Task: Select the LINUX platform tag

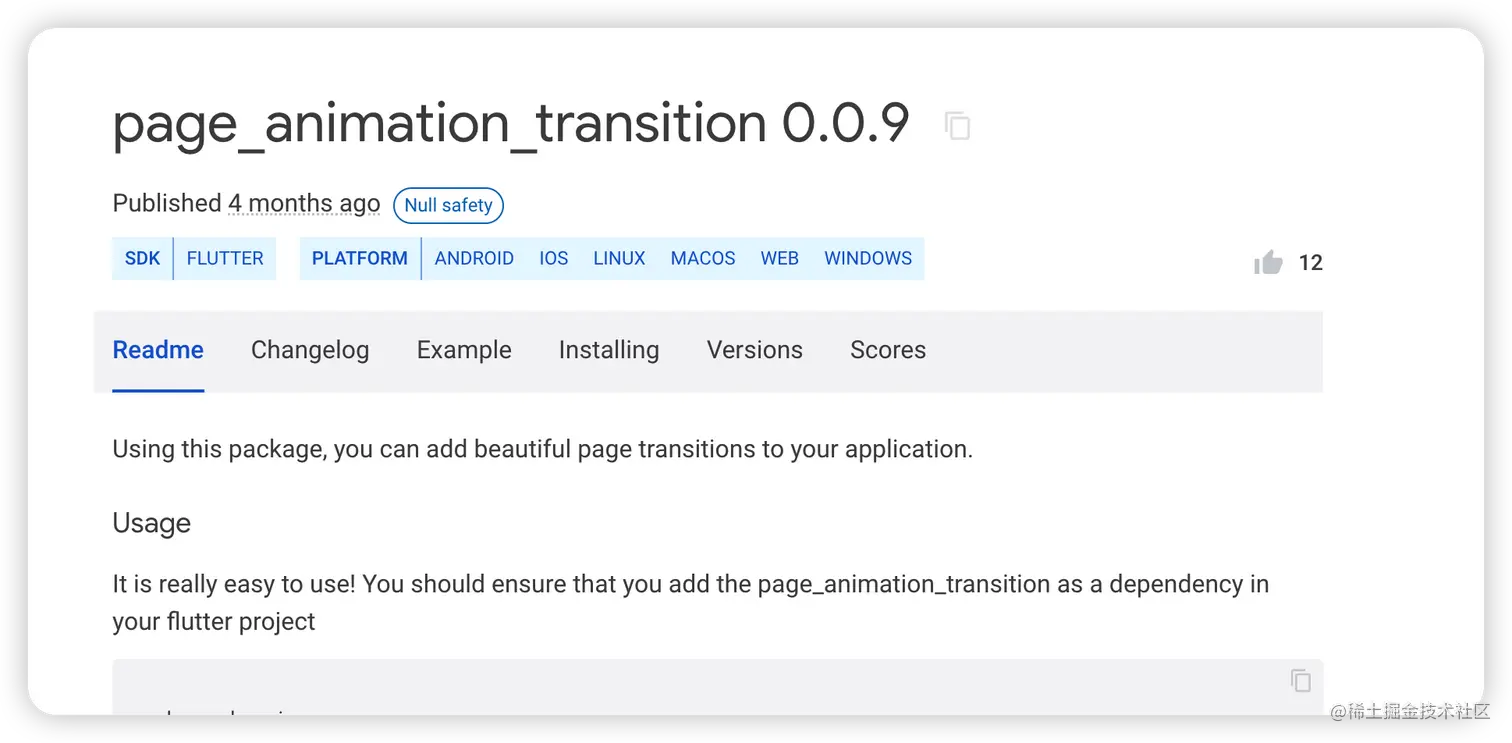Action: [x=619, y=258]
